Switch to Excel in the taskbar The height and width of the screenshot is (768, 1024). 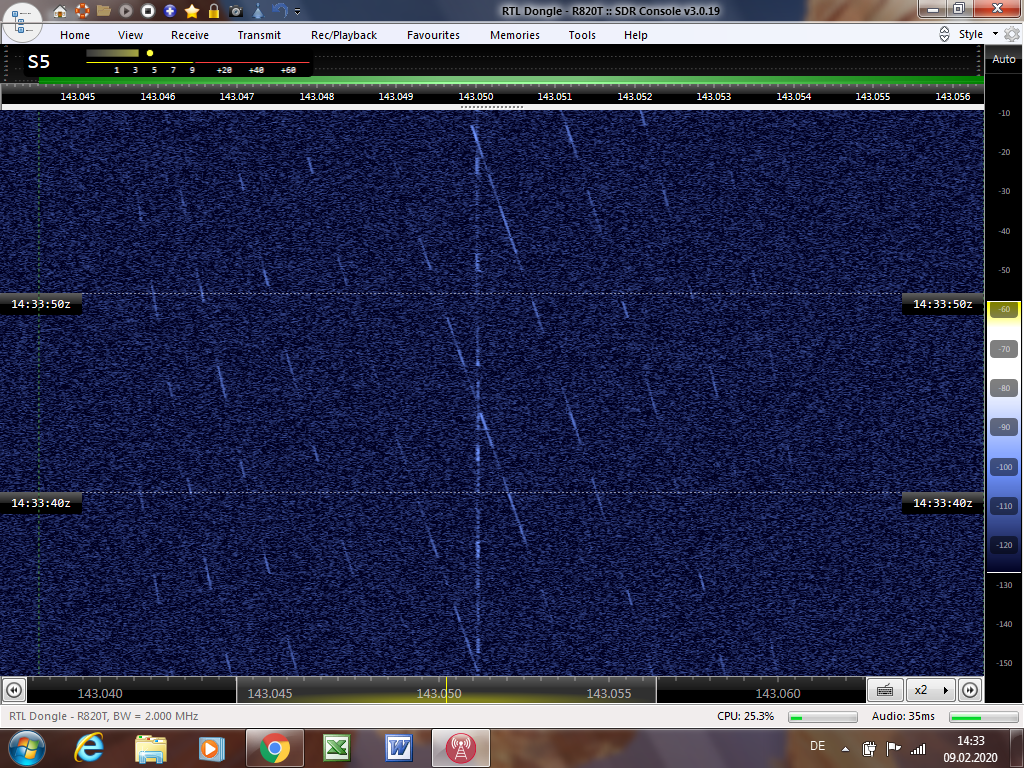(x=336, y=748)
